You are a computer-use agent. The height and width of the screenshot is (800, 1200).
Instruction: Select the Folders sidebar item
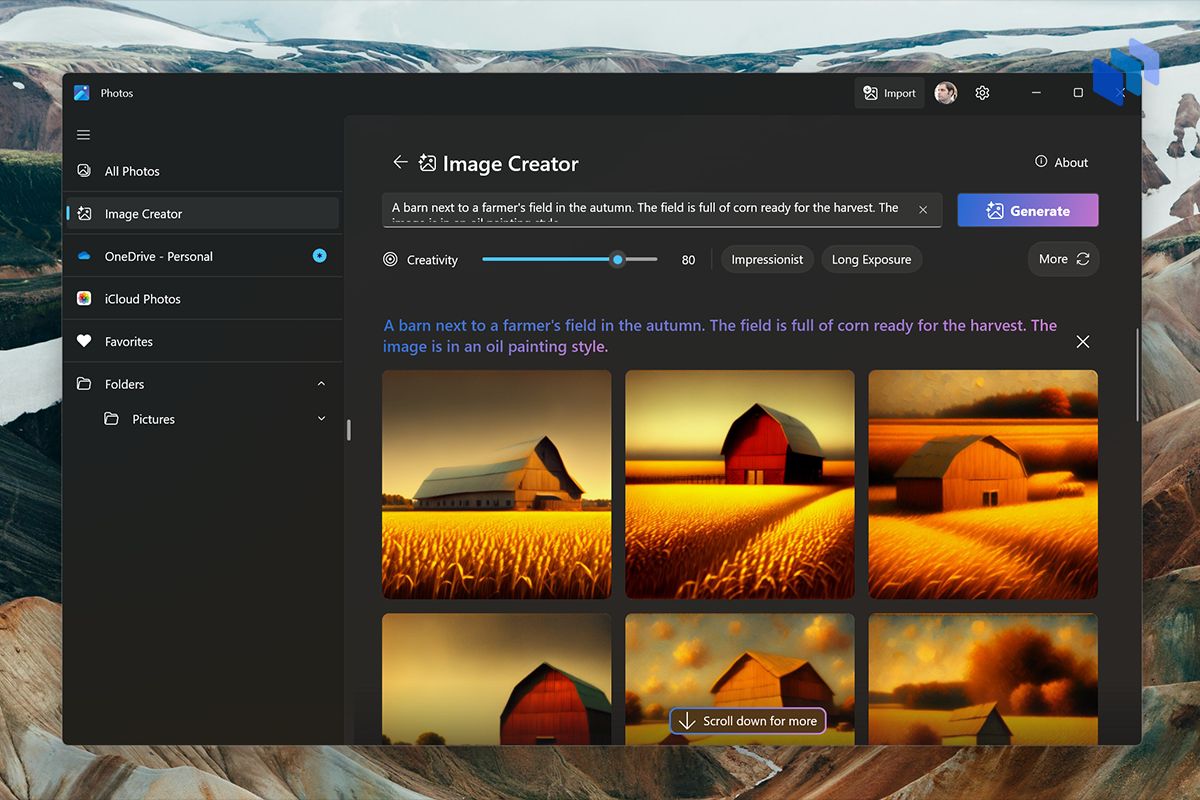click(x=203, y=384)
